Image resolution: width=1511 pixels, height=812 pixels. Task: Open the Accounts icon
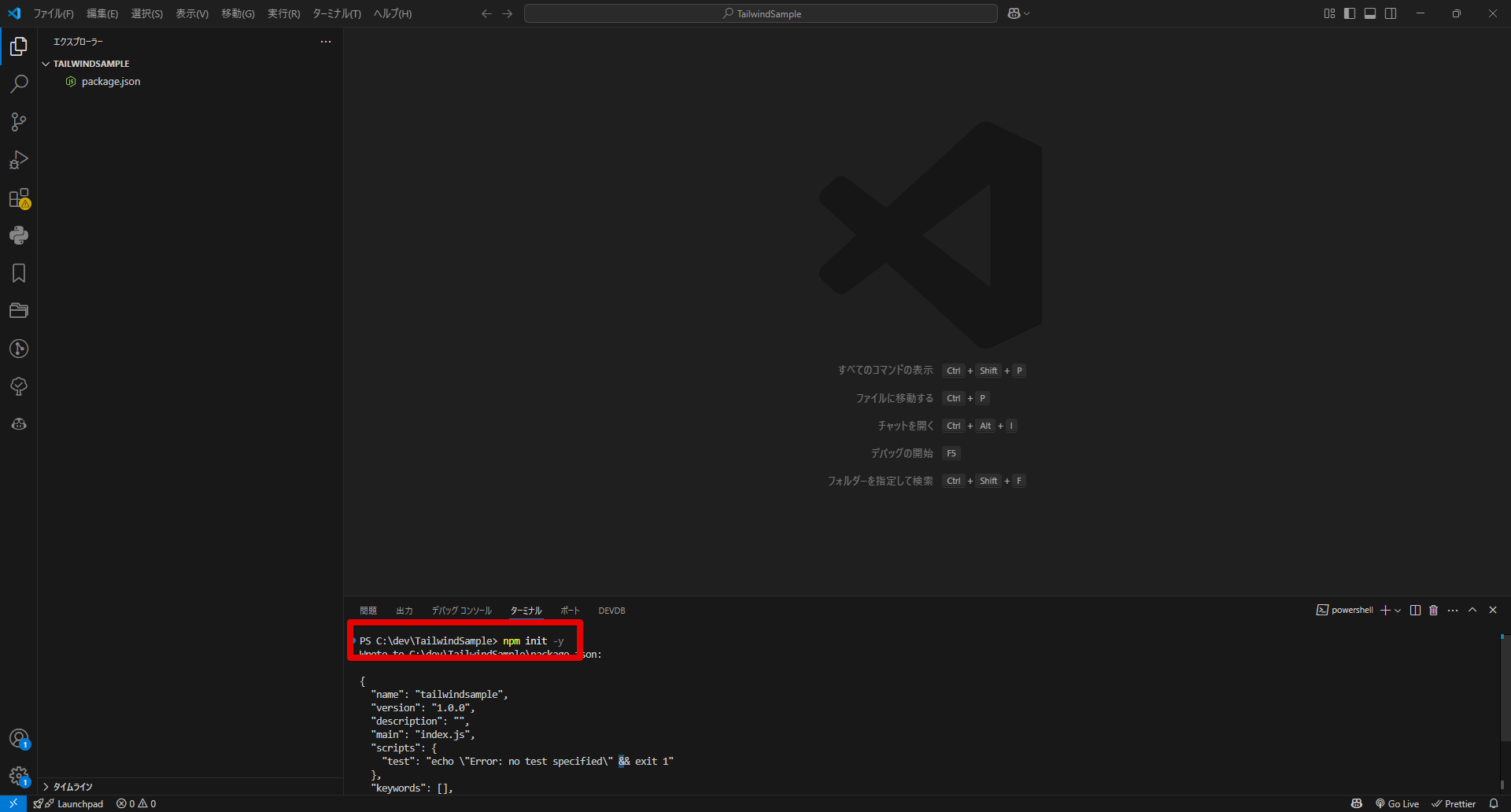(19, 739)
